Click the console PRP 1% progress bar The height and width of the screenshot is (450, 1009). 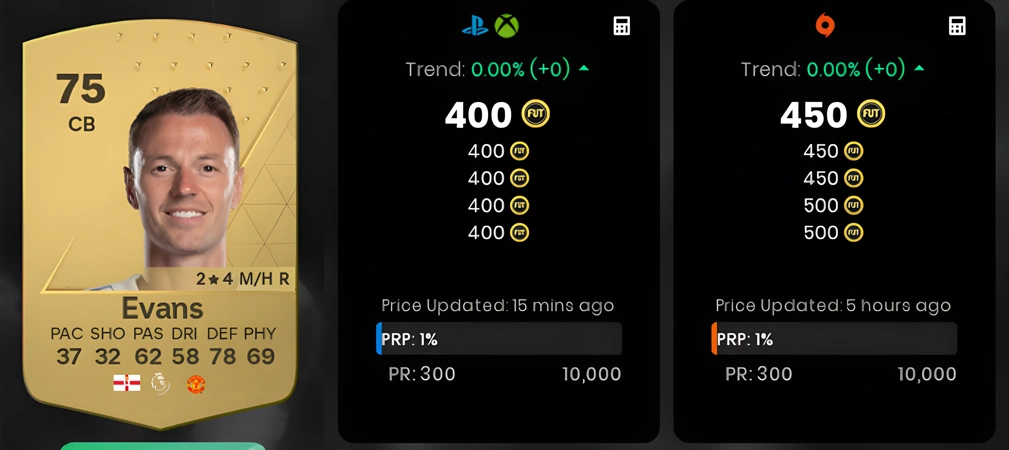(499, 339)
